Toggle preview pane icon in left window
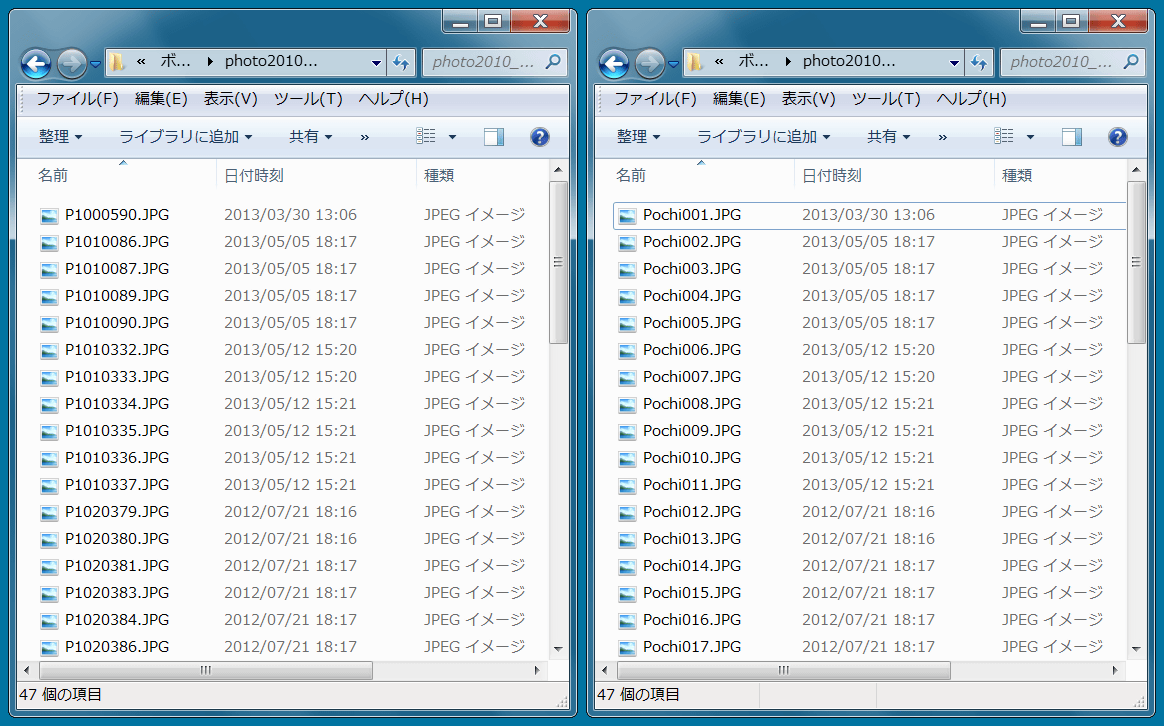 coord(494,137)
